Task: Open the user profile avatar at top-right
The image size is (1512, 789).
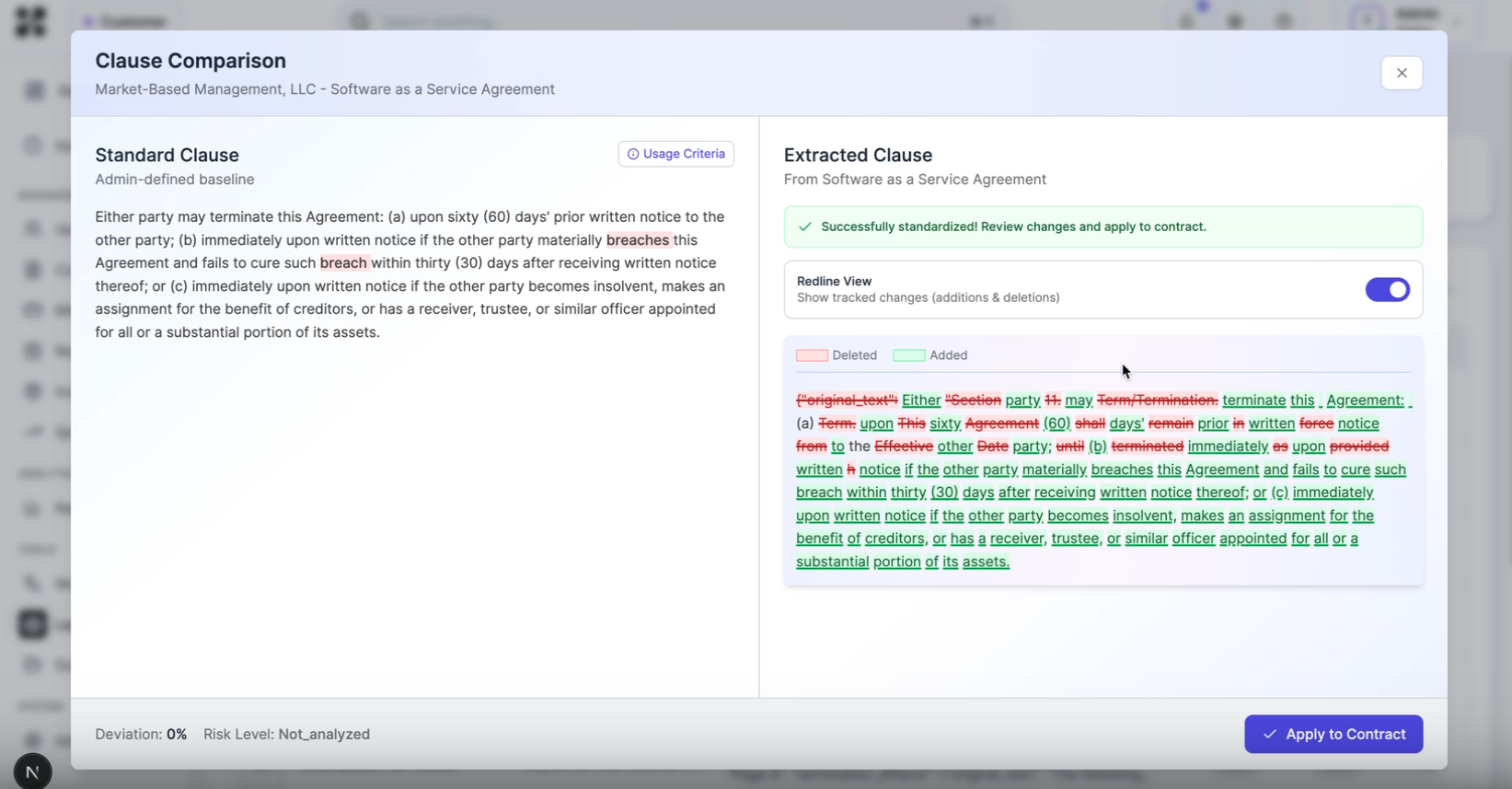Action: coord(1368,20)
